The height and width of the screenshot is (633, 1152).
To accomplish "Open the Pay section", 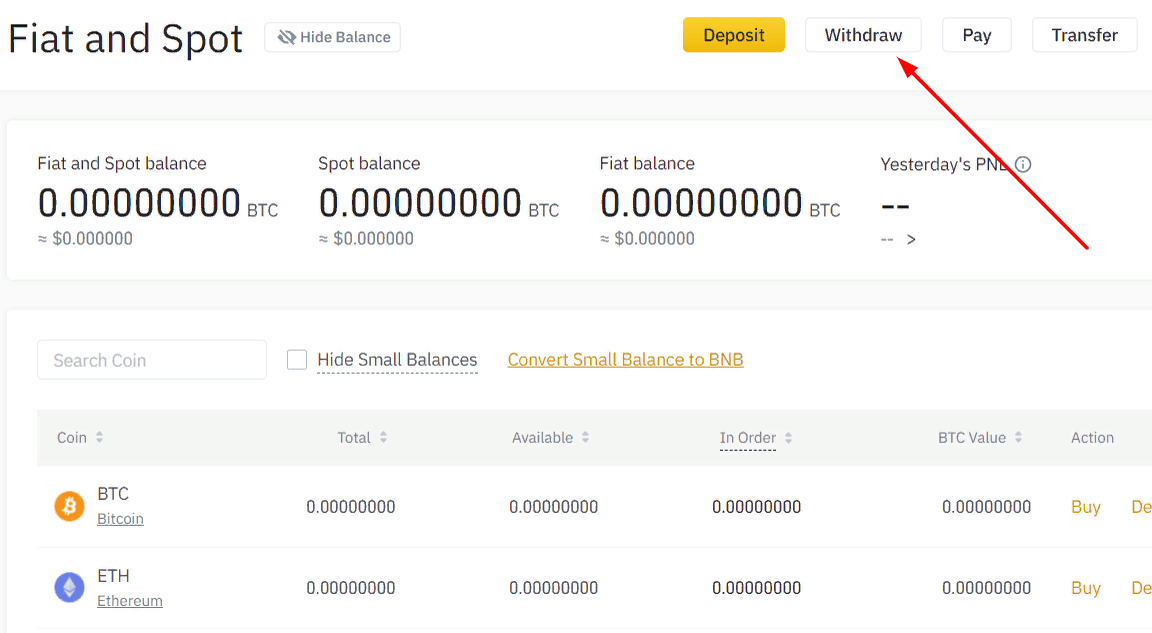I will tap(976, 34).
